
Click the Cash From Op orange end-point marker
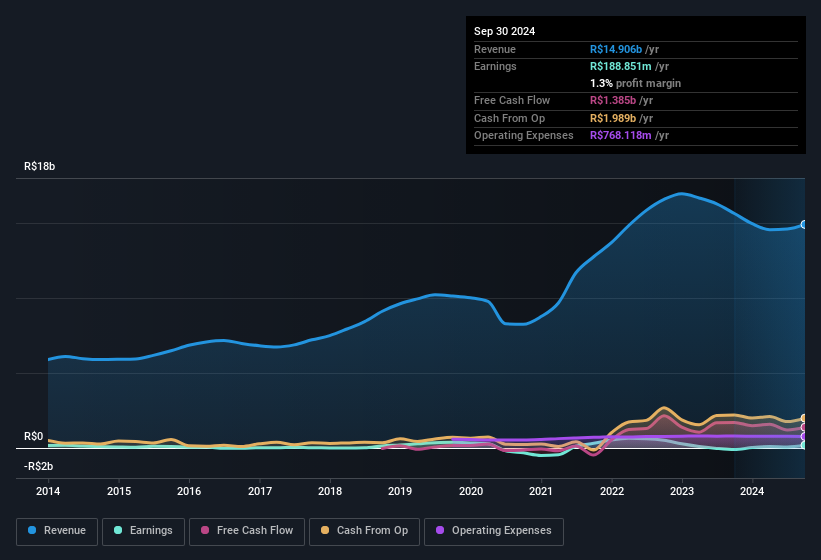[804, 418]
